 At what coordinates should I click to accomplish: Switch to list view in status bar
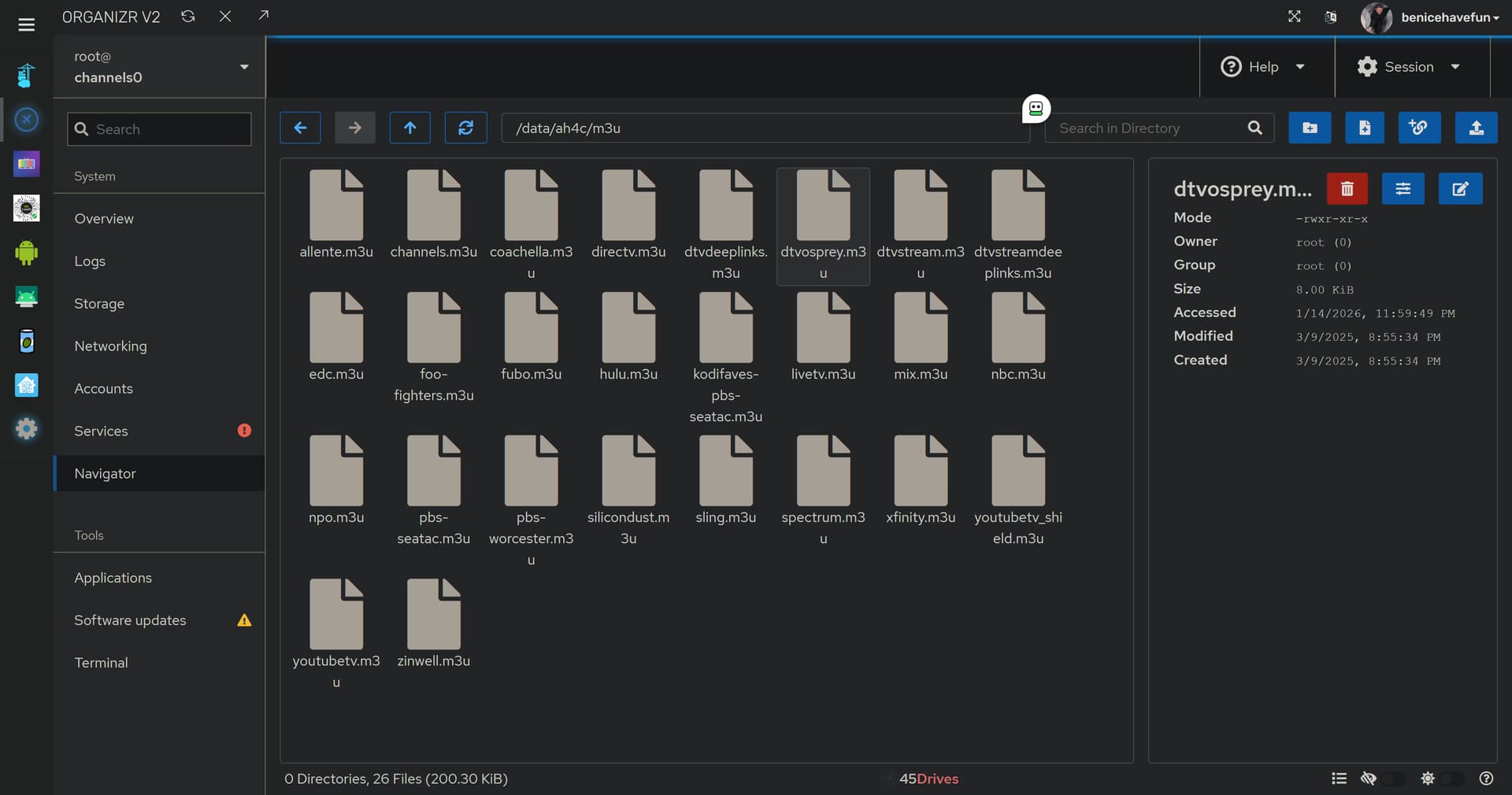[1339, 778]
